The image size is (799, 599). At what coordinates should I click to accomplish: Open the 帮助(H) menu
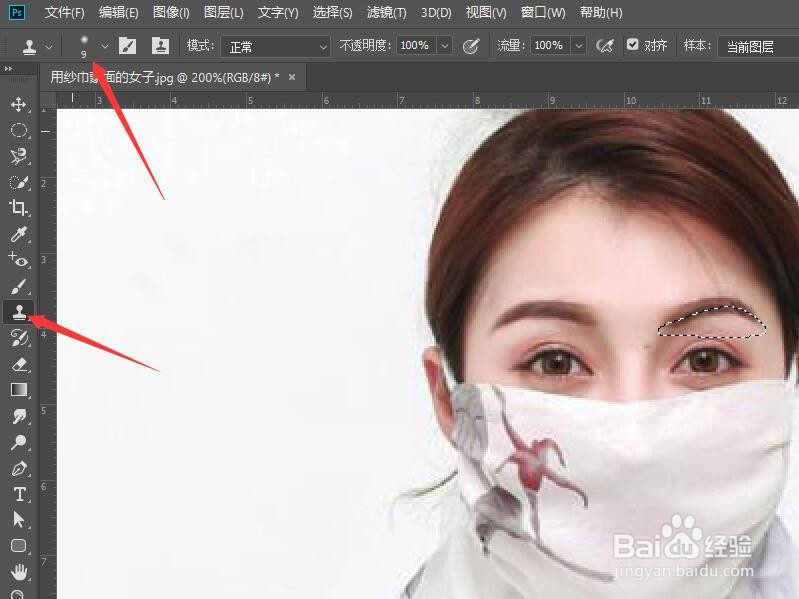(601, 13)
